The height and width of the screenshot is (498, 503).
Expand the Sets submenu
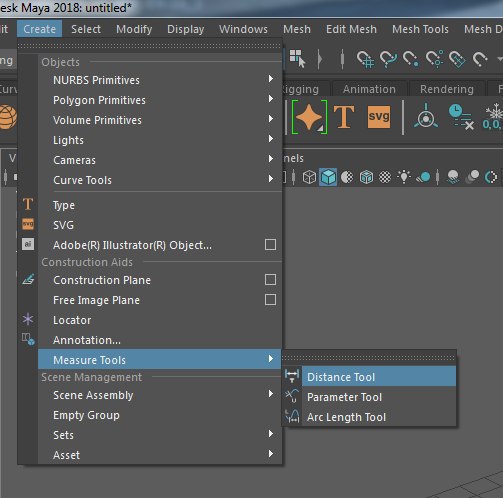[160, 435]
